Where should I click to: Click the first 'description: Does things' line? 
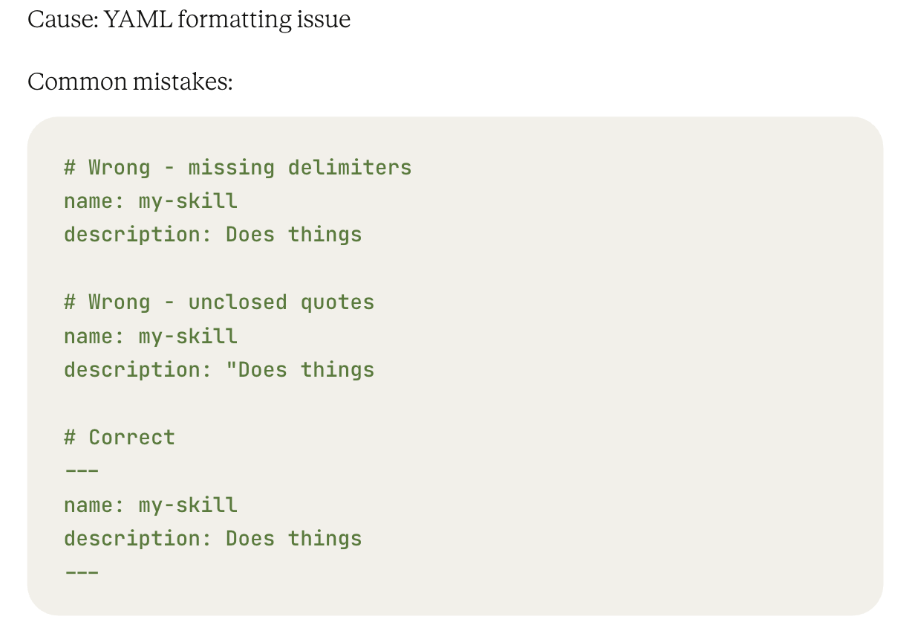tap(213, 235)
